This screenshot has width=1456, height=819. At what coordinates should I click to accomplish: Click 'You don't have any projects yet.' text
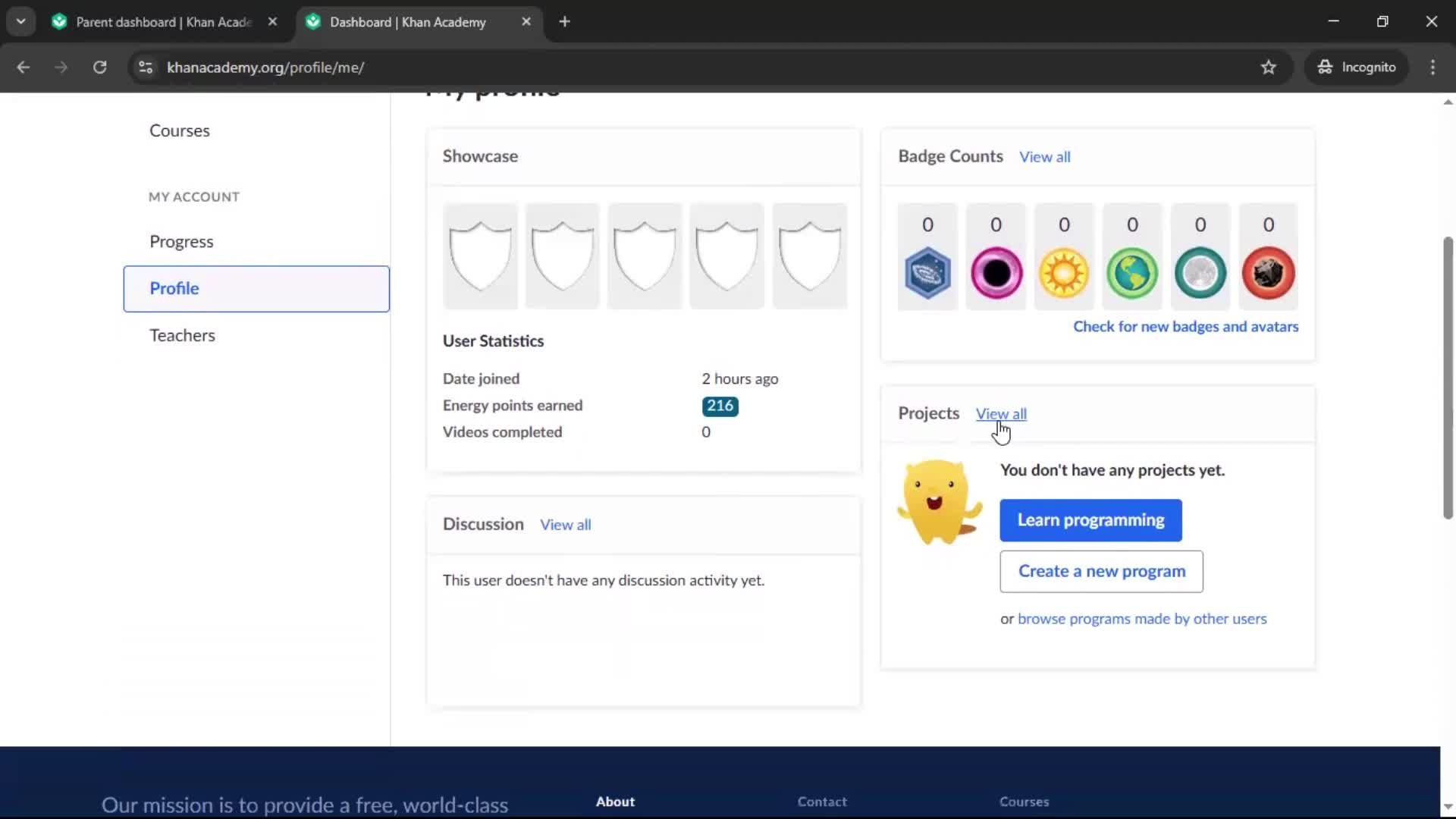click(1112, 470)
